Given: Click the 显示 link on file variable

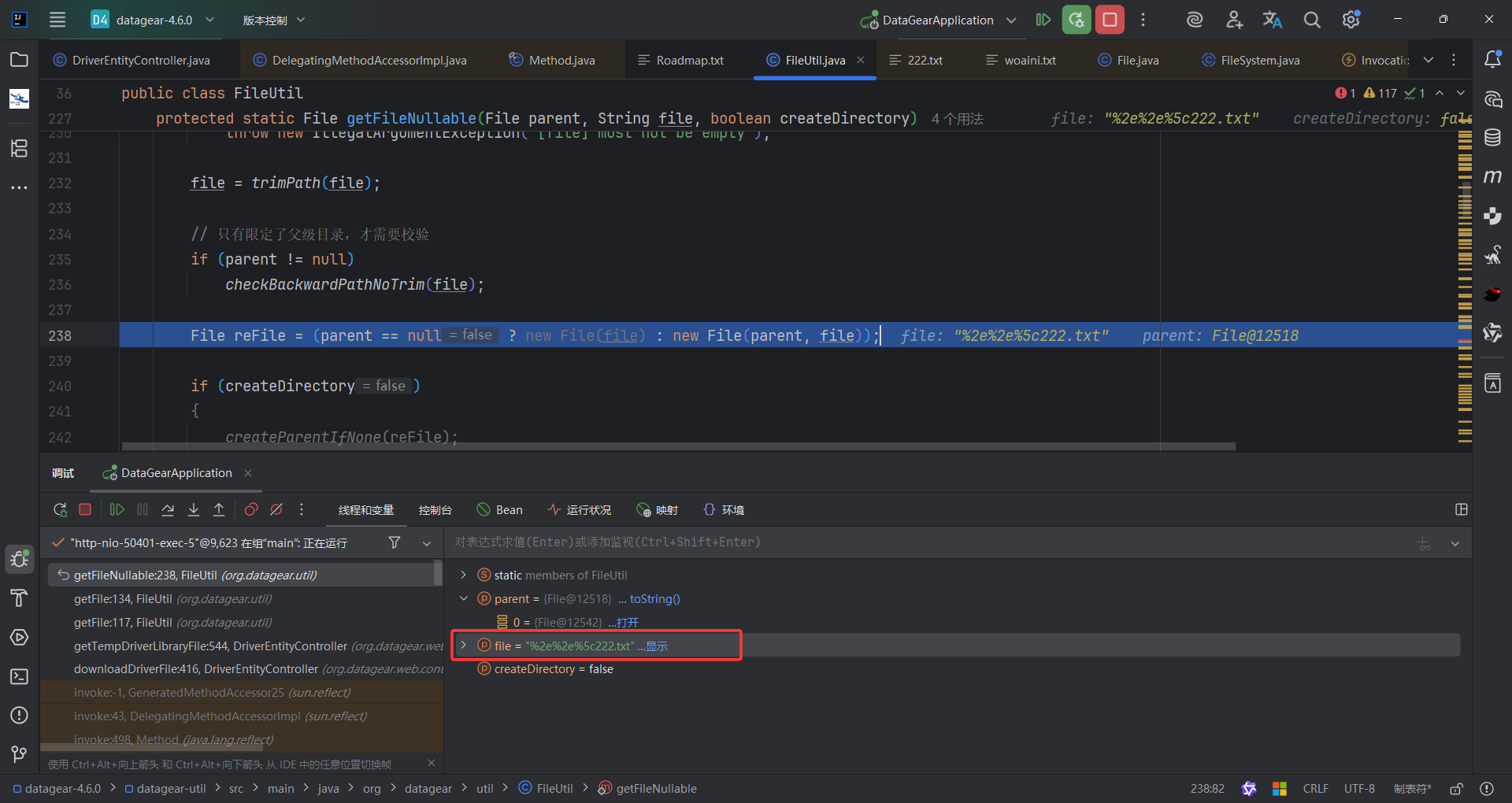Looking at the screenshot, I should pos(657,646).
